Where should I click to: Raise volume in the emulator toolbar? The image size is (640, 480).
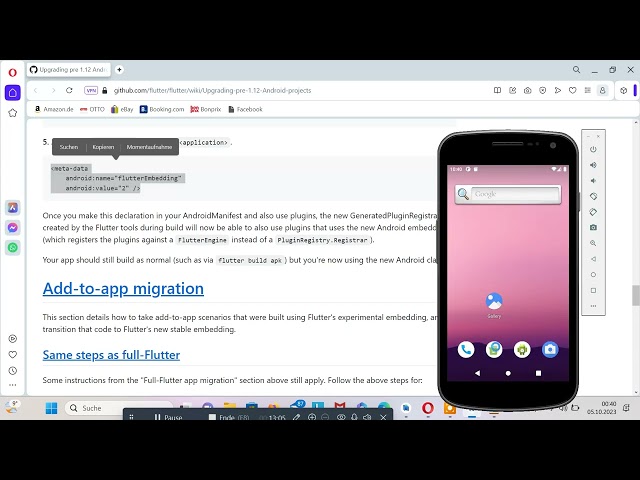coord(593,165)
